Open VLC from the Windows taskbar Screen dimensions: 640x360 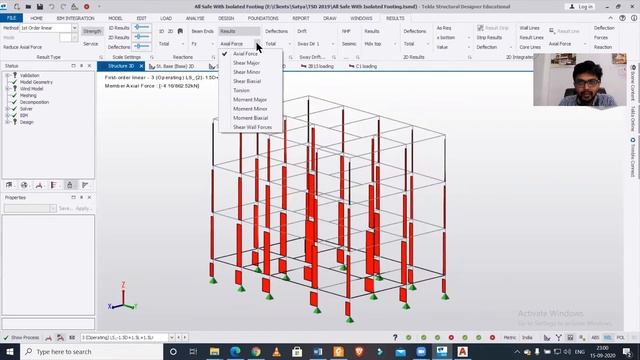tap(276, 351)
